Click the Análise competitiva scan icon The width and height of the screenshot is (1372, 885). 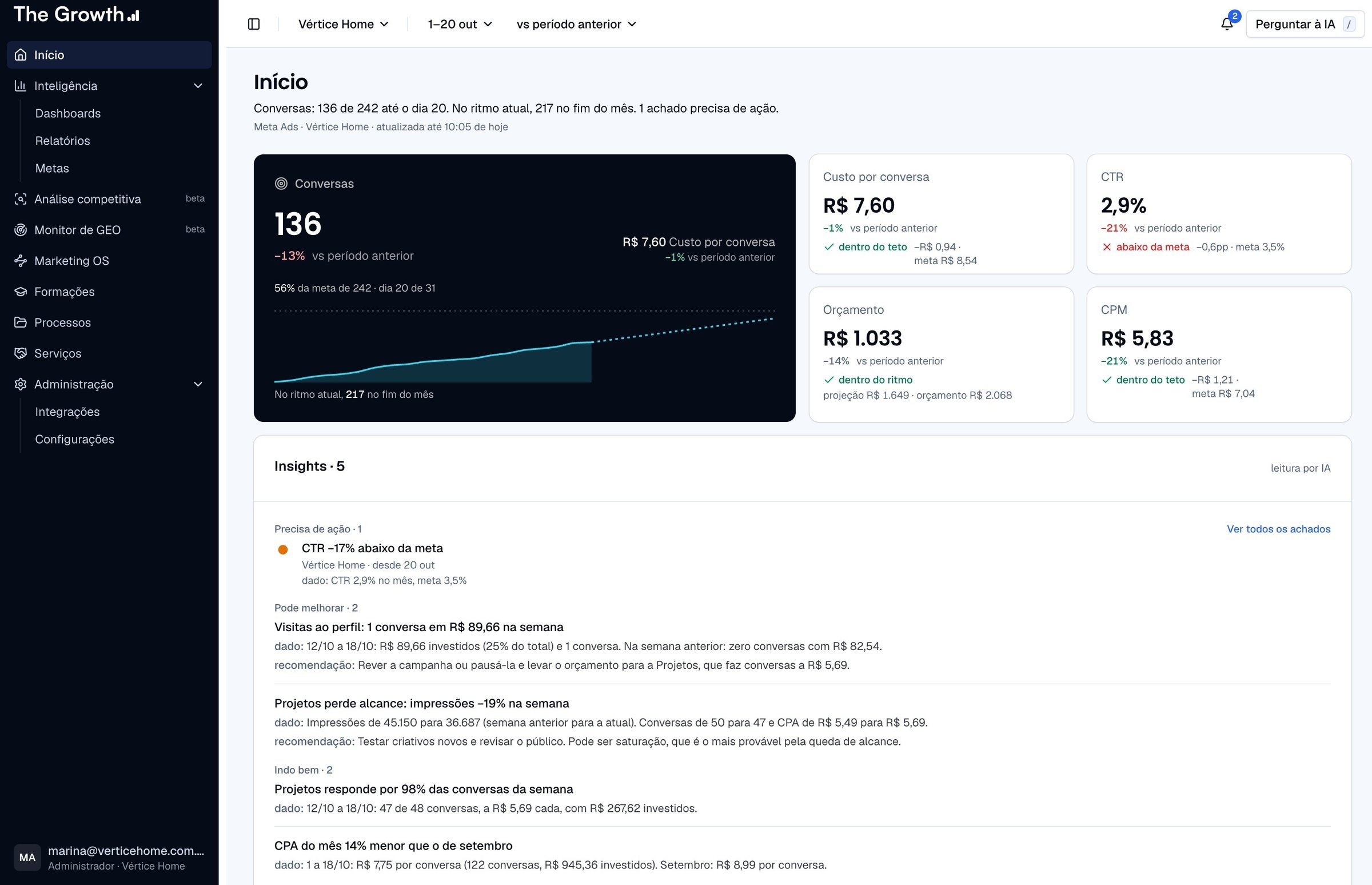(x=21, y=199)
